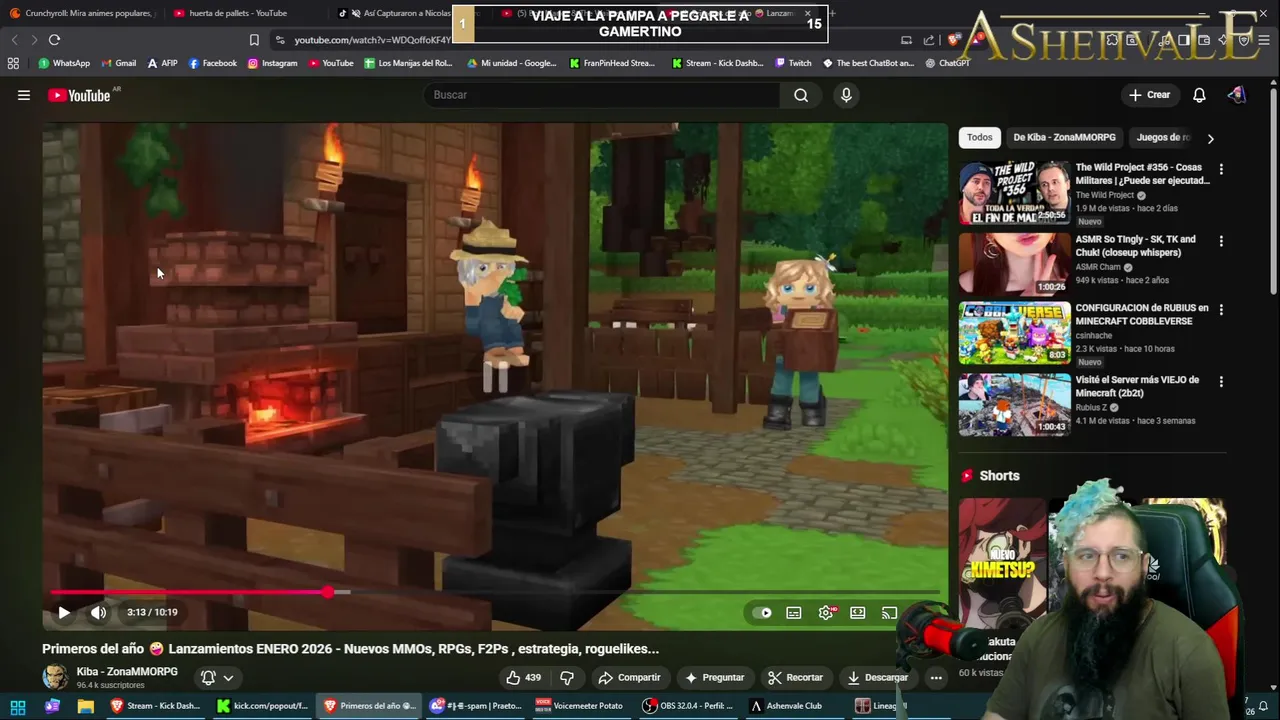Open the ASMR So Tingly video thumbnail

[x=1014, y=264]
